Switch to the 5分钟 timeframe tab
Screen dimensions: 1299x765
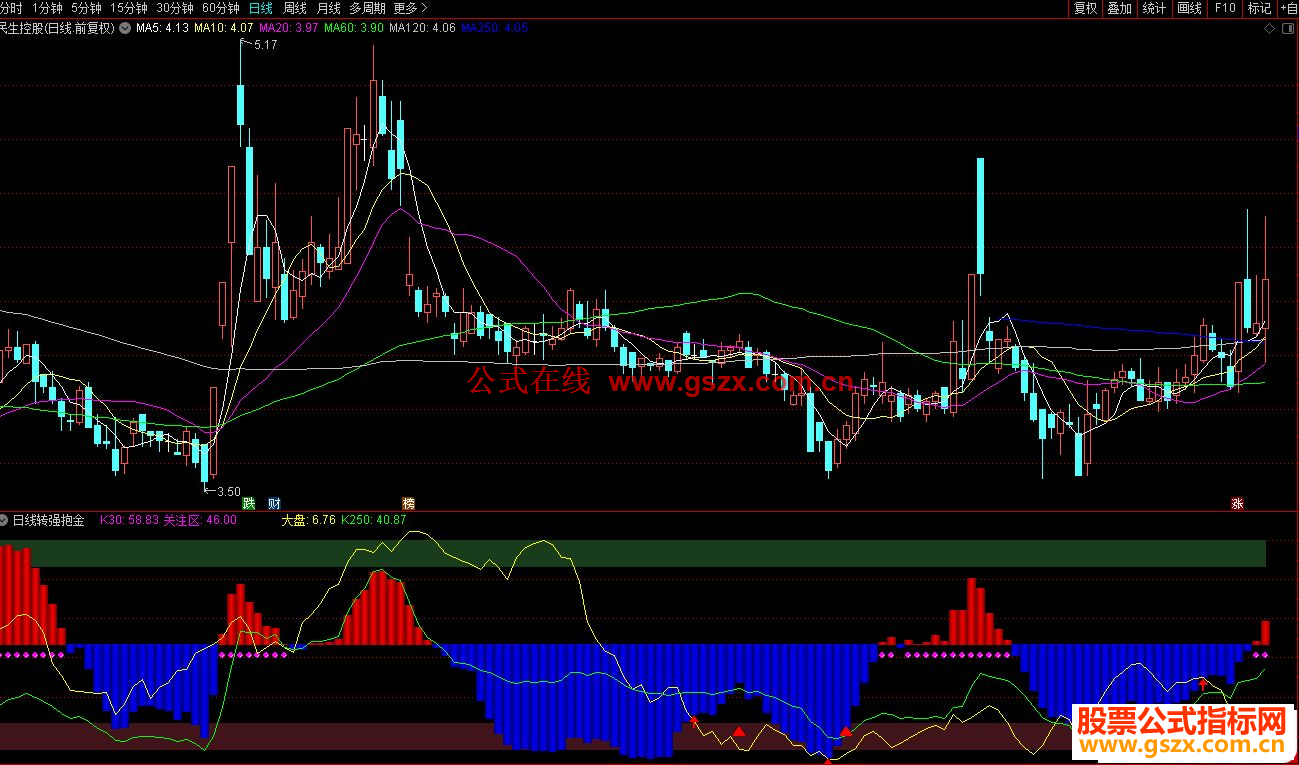point(85,8)
